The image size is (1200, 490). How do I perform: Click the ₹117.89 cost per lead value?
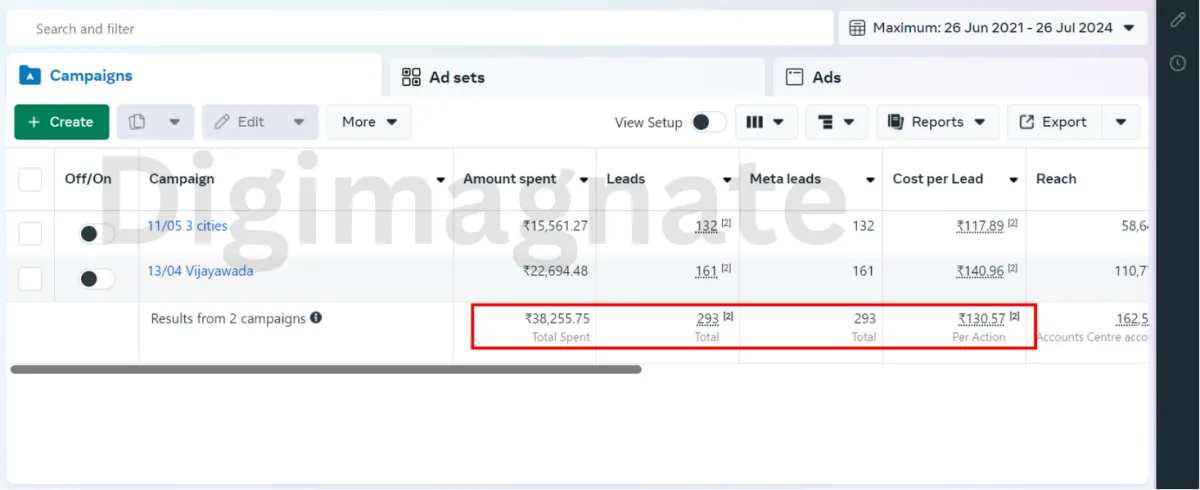pos(980,226)
